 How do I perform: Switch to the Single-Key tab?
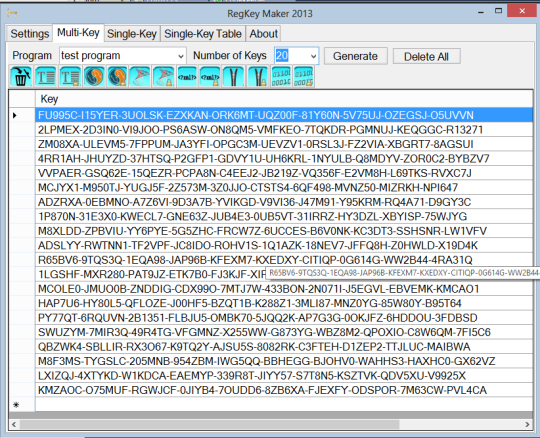[132, 34]
